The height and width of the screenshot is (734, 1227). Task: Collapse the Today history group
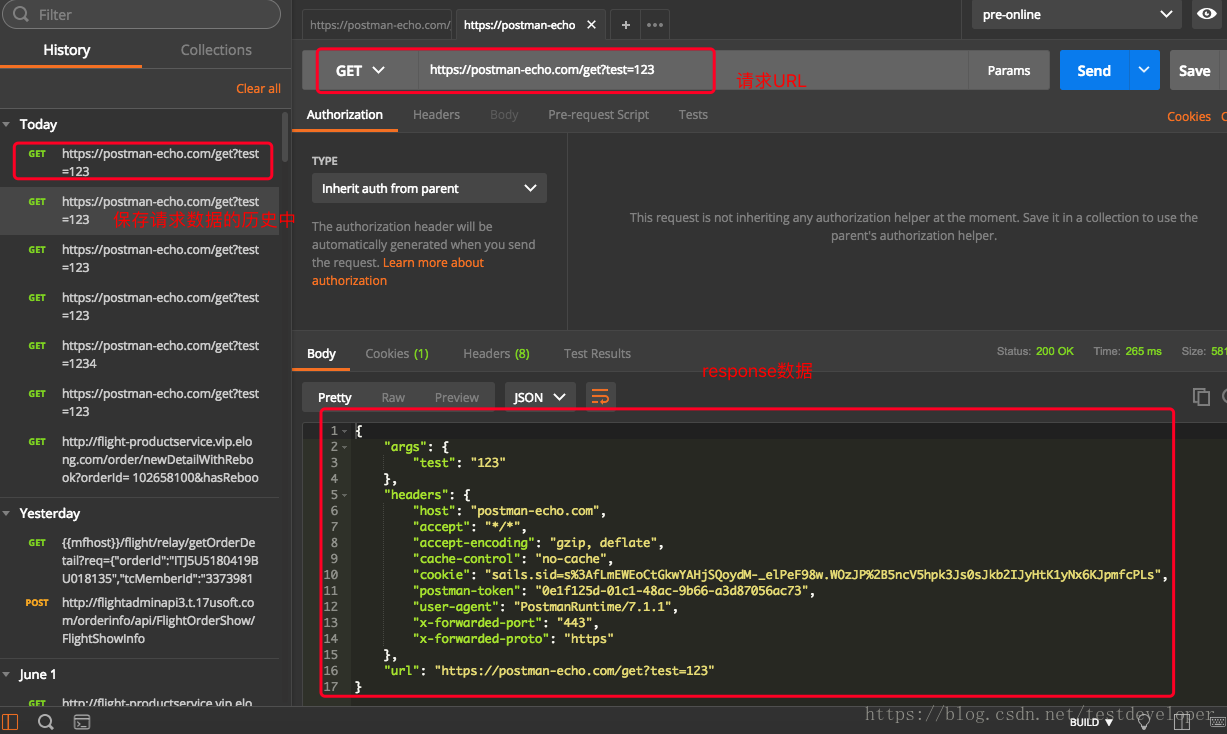pyautogui.click(x=8, y=124)
